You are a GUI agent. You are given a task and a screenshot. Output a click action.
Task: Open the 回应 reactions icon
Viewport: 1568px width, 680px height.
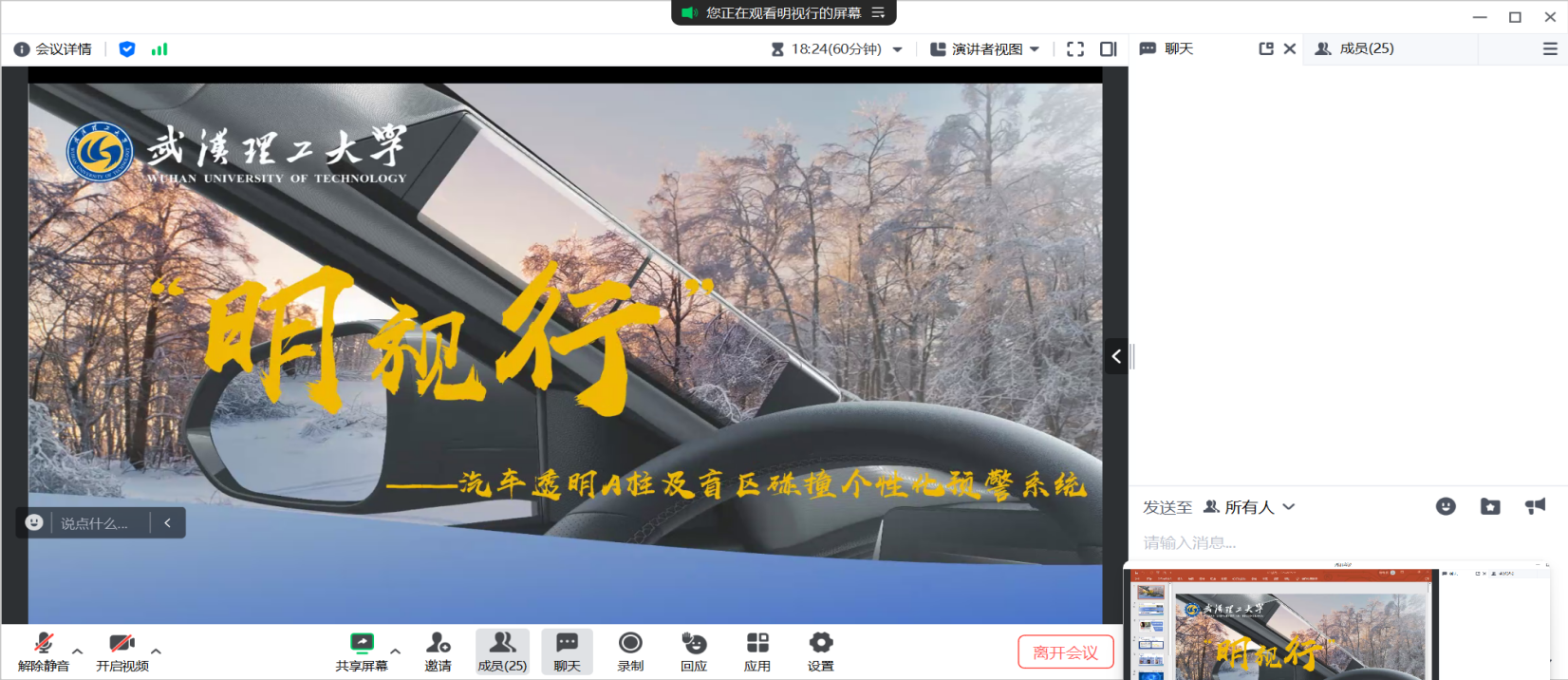pos(694,652)
